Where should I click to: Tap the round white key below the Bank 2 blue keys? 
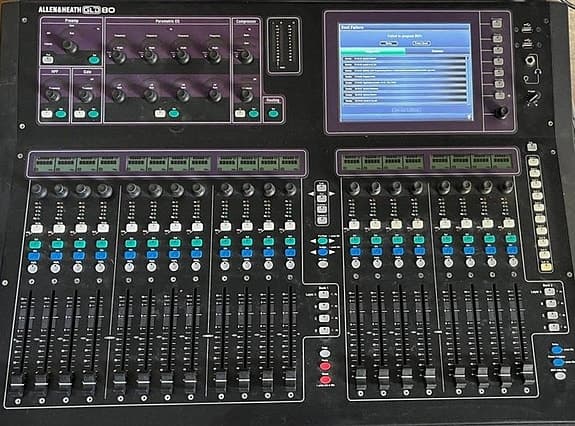(x=560, y=376)
